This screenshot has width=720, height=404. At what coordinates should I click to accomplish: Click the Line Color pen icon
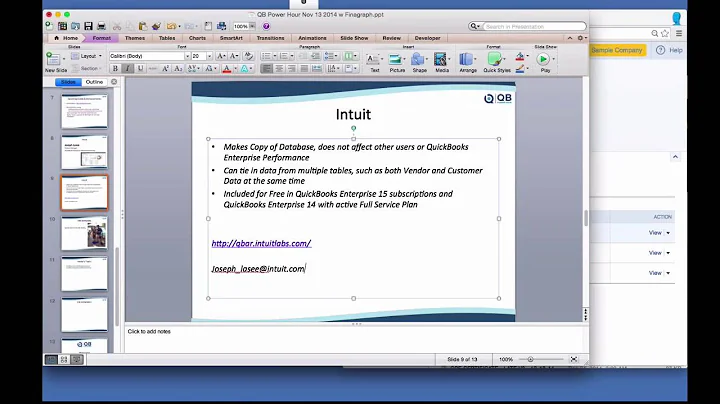pyautogui.click(x=520, y=69)
